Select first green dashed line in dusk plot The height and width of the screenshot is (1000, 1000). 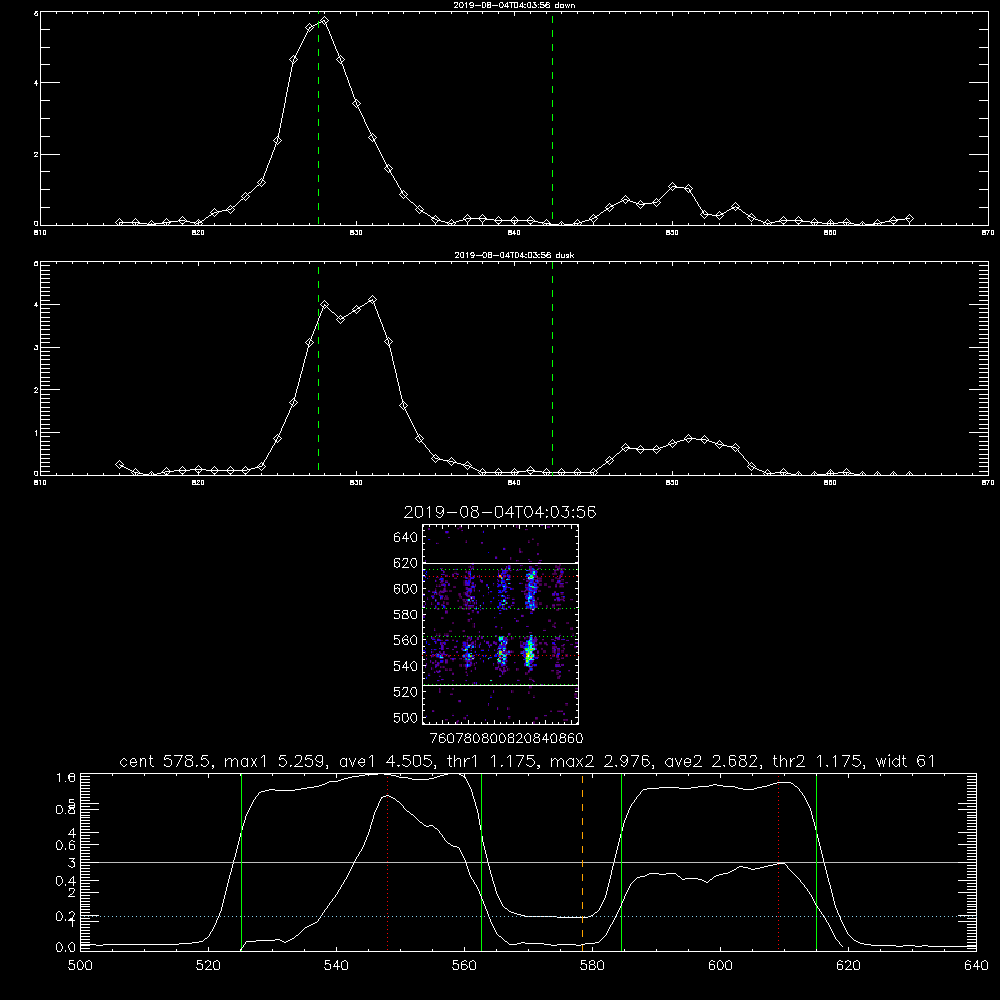tap(318, 368)
